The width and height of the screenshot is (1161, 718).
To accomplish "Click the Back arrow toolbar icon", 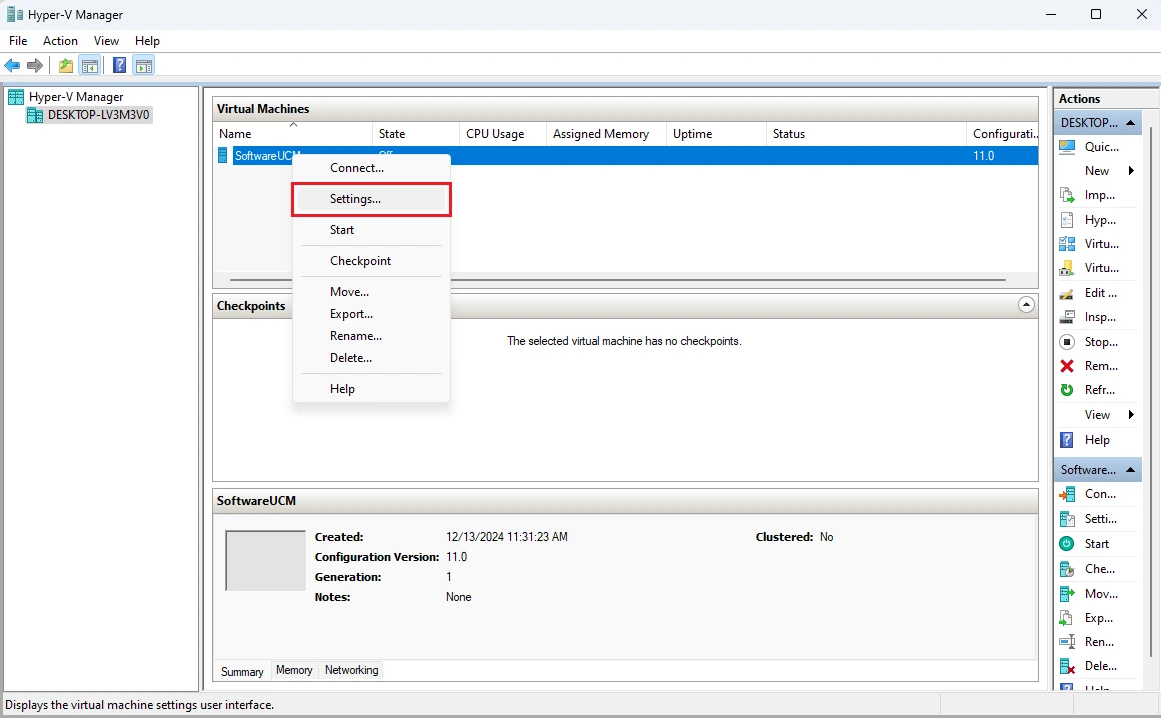I will pyautogui.click(x=12, y=66).
